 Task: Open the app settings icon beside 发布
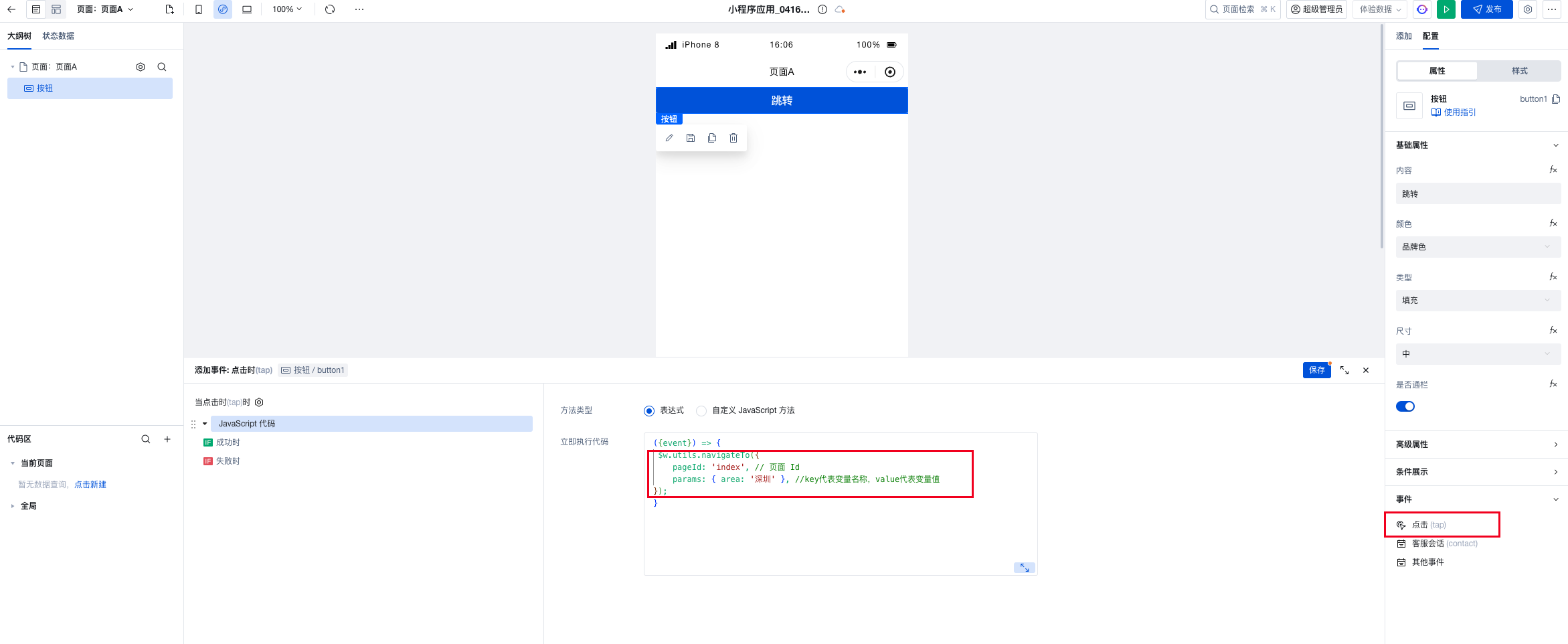(x=1528, y=9)
